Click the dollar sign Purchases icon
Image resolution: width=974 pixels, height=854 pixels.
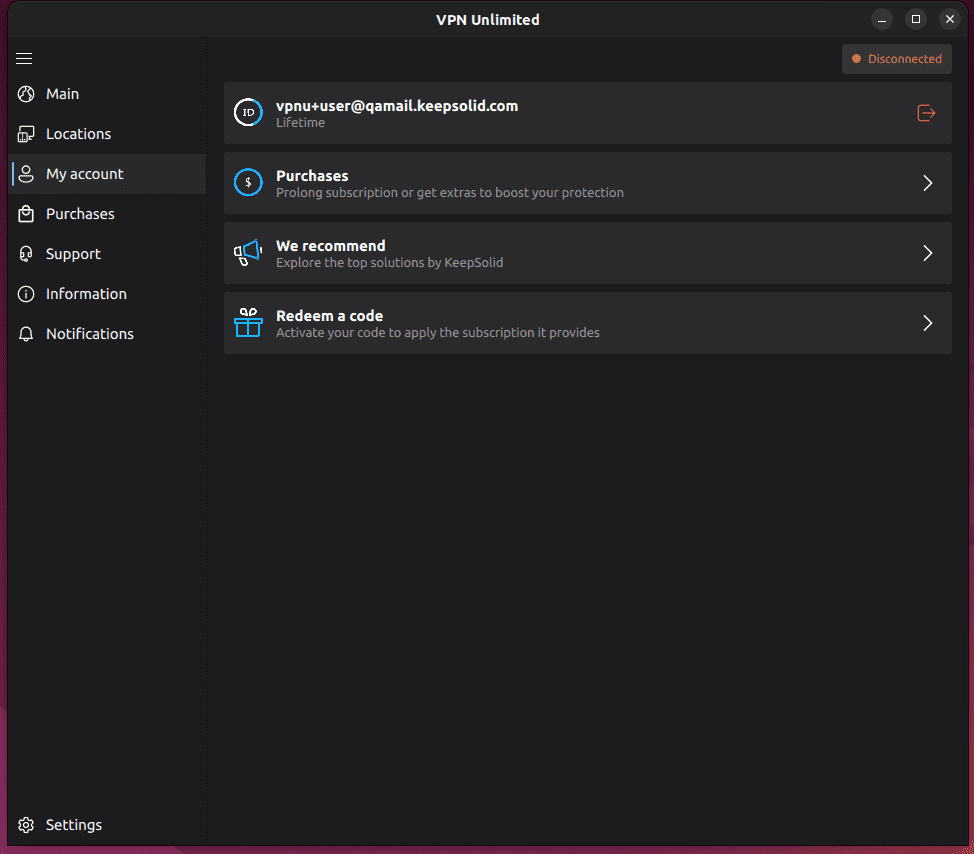[248, 183]
